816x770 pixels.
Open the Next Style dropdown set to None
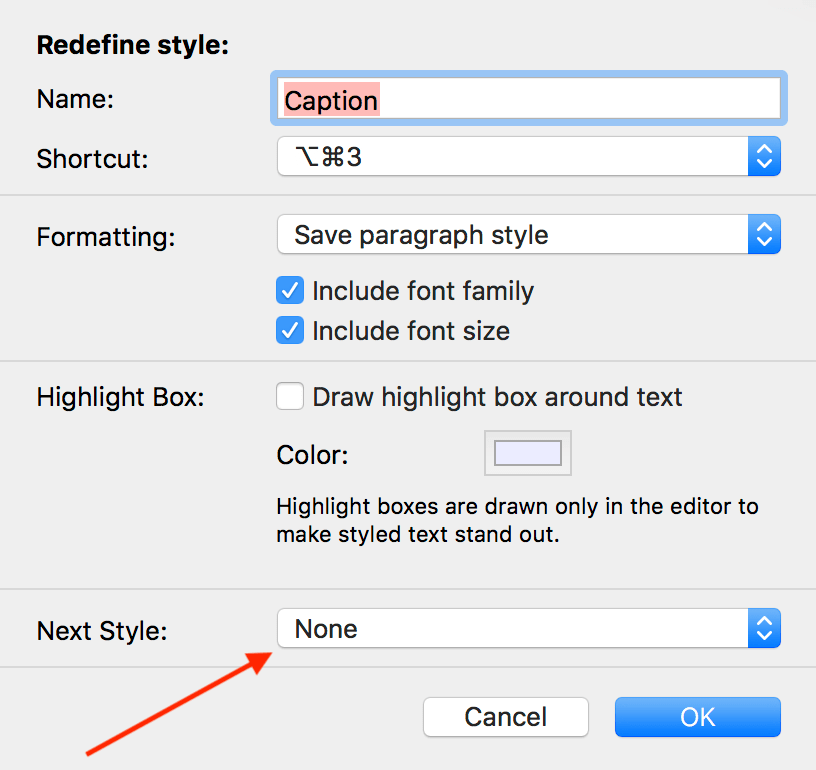529,628
